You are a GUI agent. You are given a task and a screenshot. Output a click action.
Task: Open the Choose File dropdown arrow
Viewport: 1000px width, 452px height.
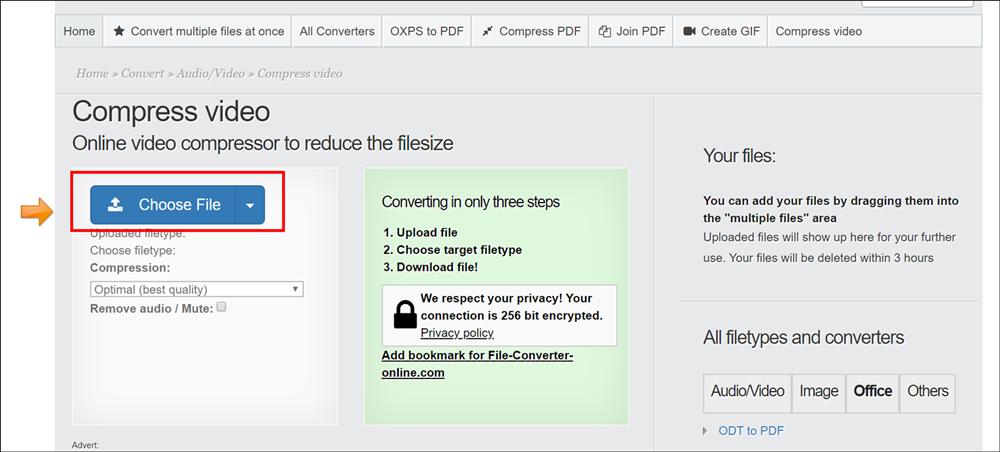pyautogui.click(x=249, y=205)
